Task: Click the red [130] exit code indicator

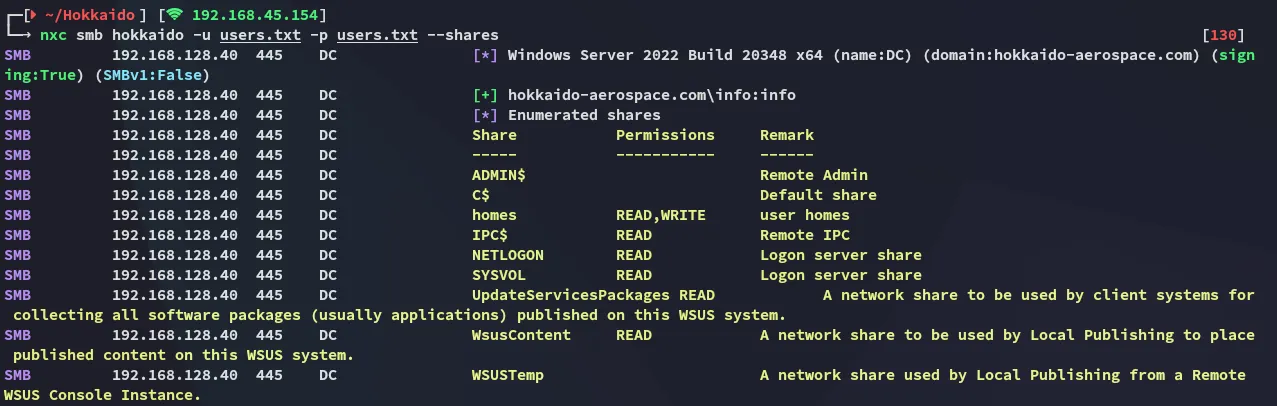Action: coord(1226,35)
